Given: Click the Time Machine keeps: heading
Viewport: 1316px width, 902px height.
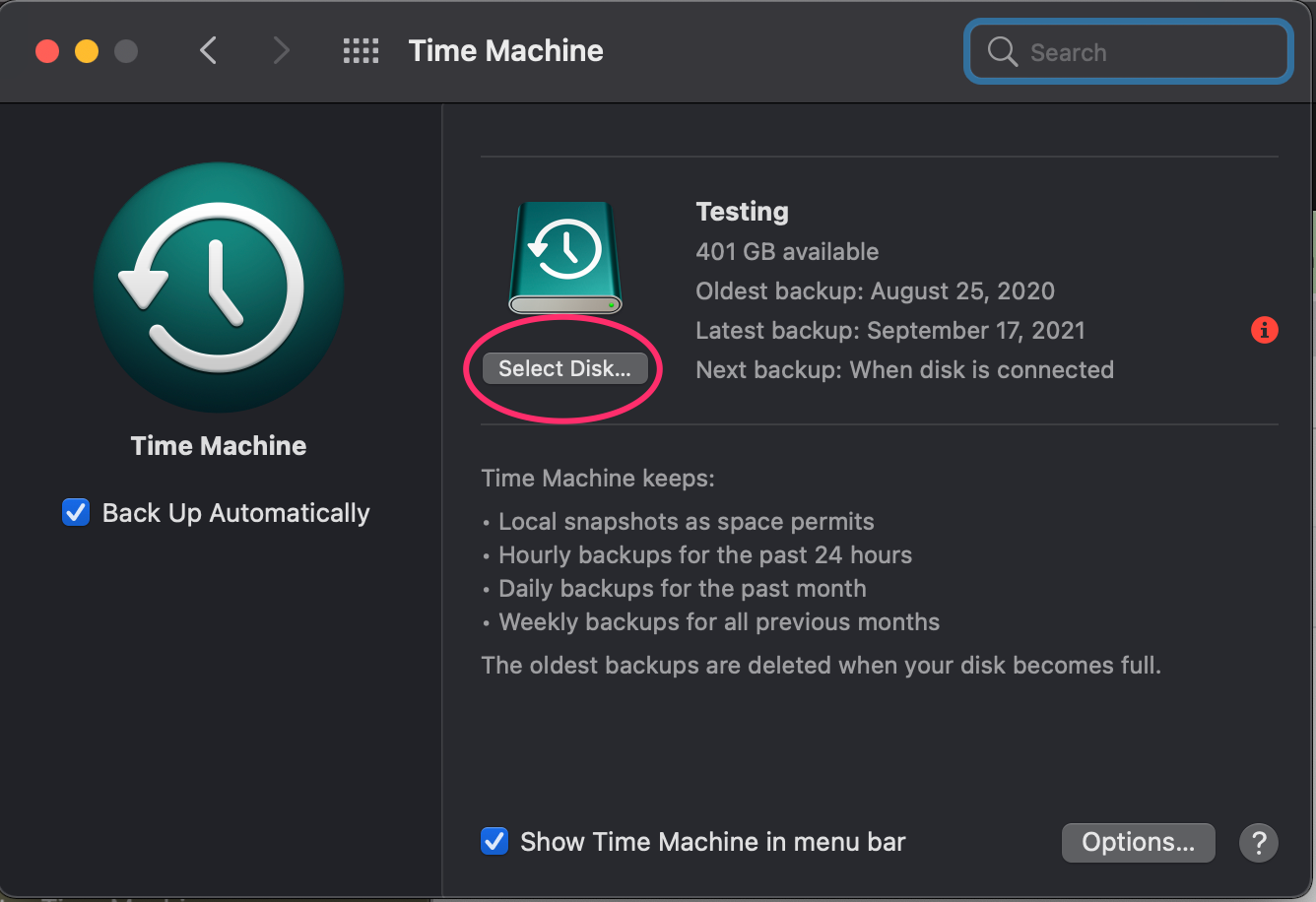Looking at the screenshot, I should pyautogui.click(x=598, y=479).
